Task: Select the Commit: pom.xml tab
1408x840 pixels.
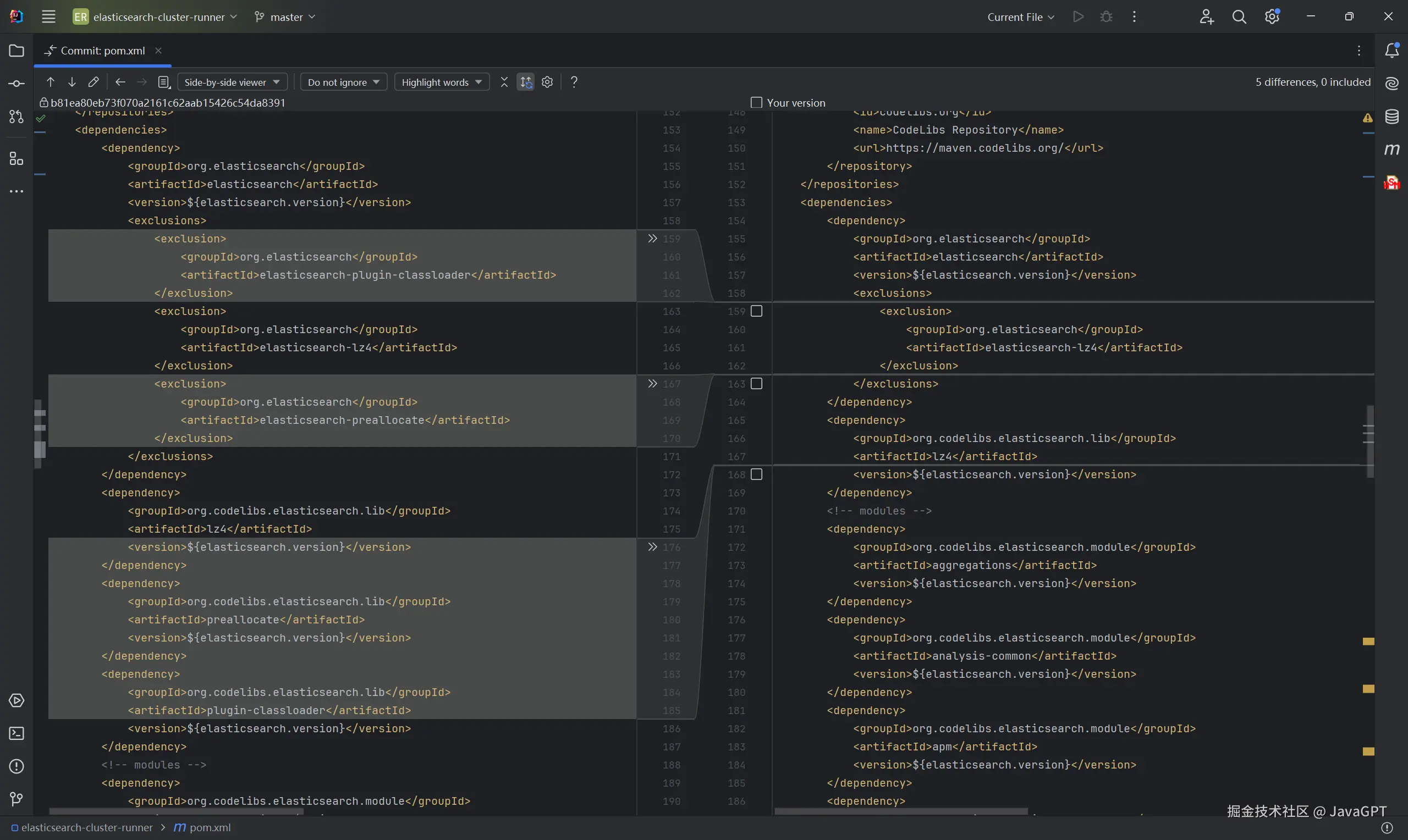Action: coord(102,51)
